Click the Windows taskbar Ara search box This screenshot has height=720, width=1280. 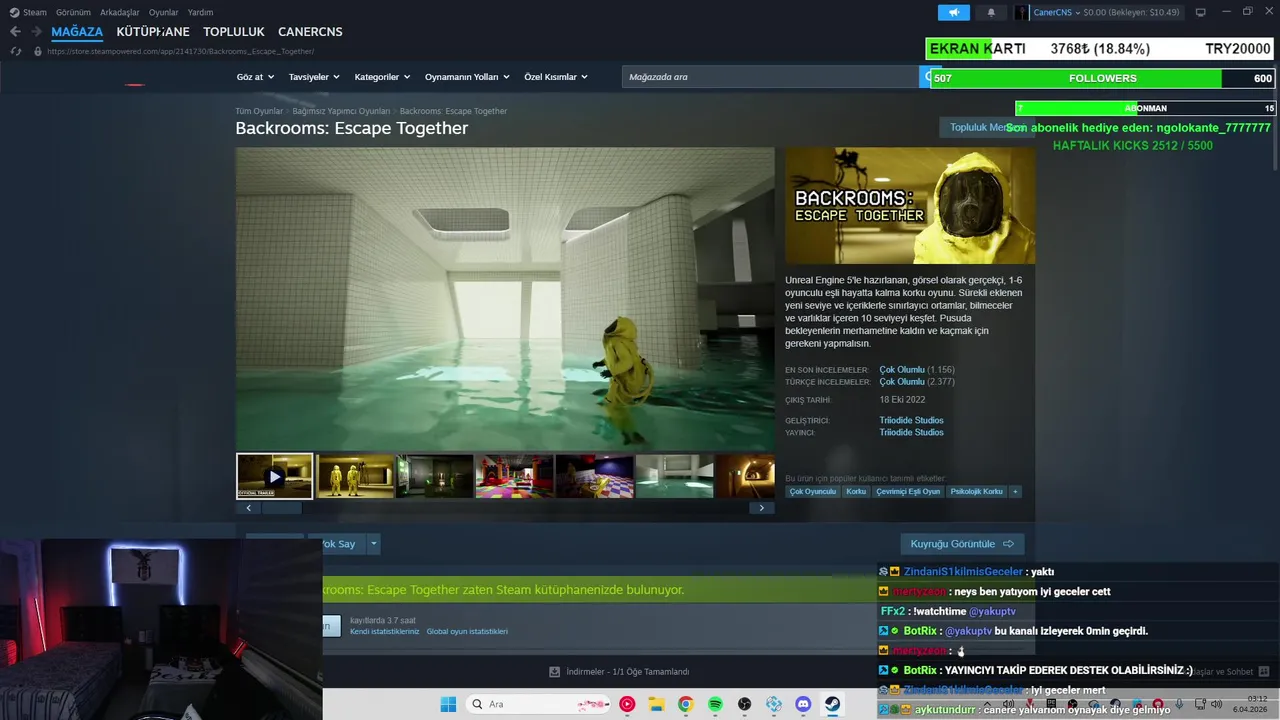[538, 704]
